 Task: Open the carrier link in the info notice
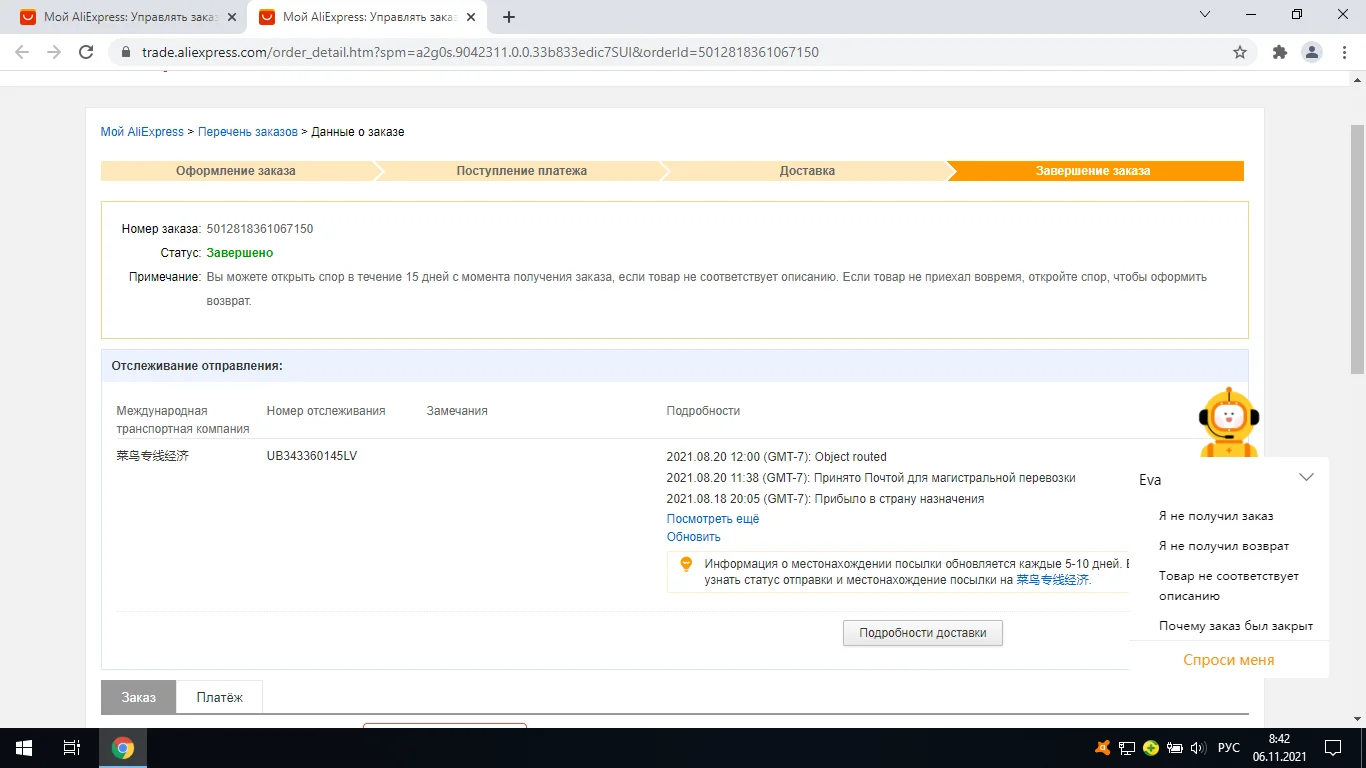tap(1053, 579)
